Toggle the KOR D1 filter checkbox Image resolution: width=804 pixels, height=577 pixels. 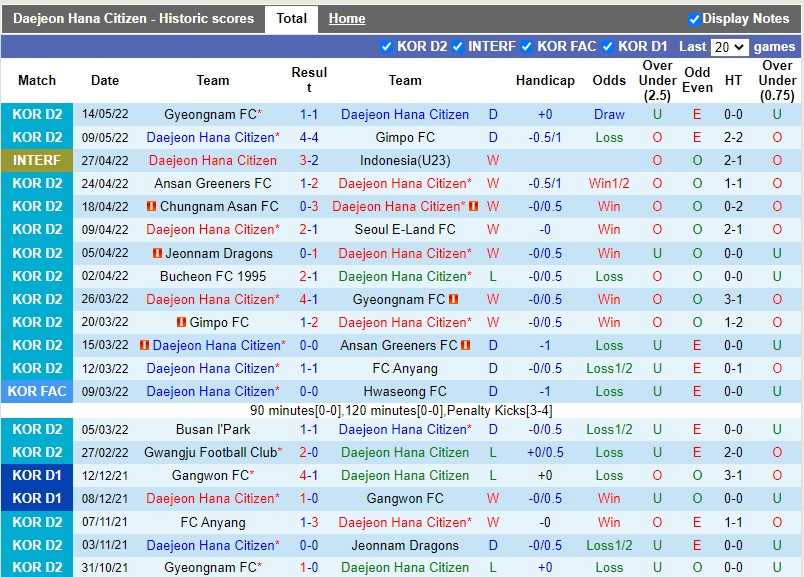point(608,47)
